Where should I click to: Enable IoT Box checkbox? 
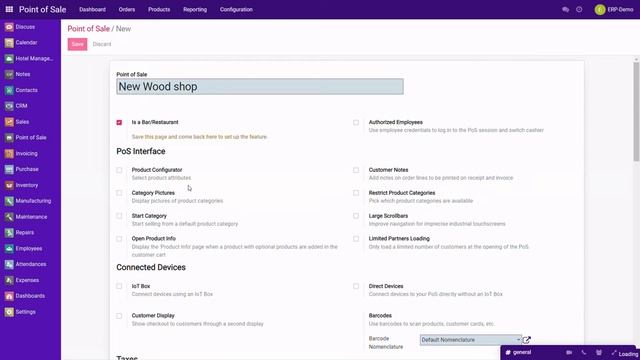pyautogui.click(x=119, y=286)
